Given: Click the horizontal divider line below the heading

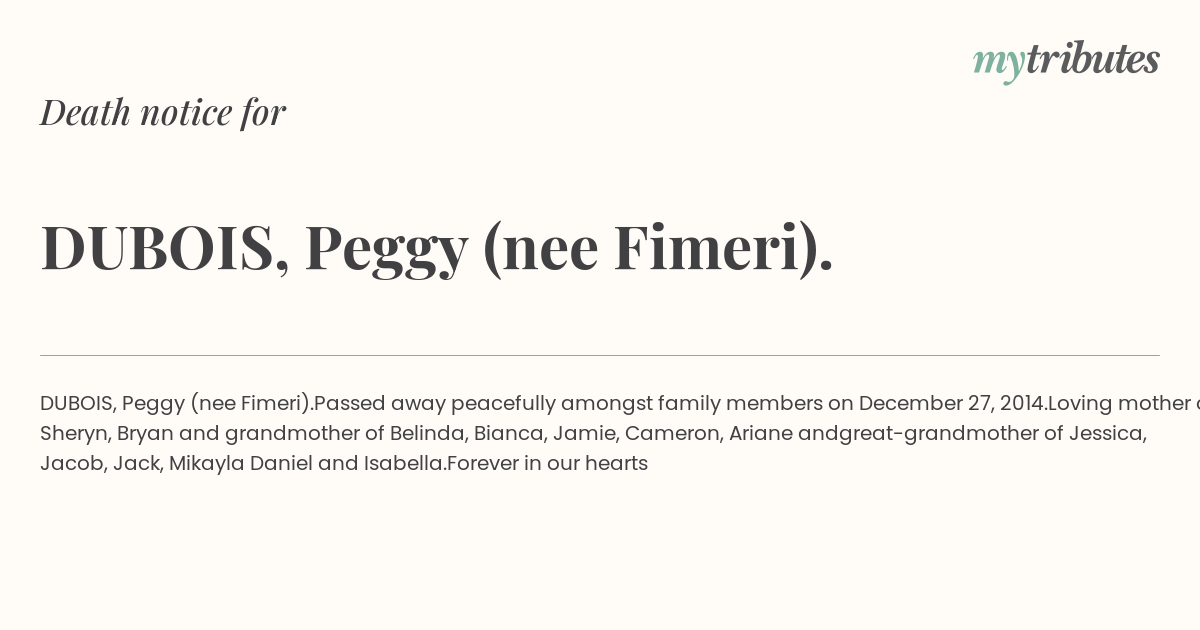Looking at the screenshot, I should point(600,355).
